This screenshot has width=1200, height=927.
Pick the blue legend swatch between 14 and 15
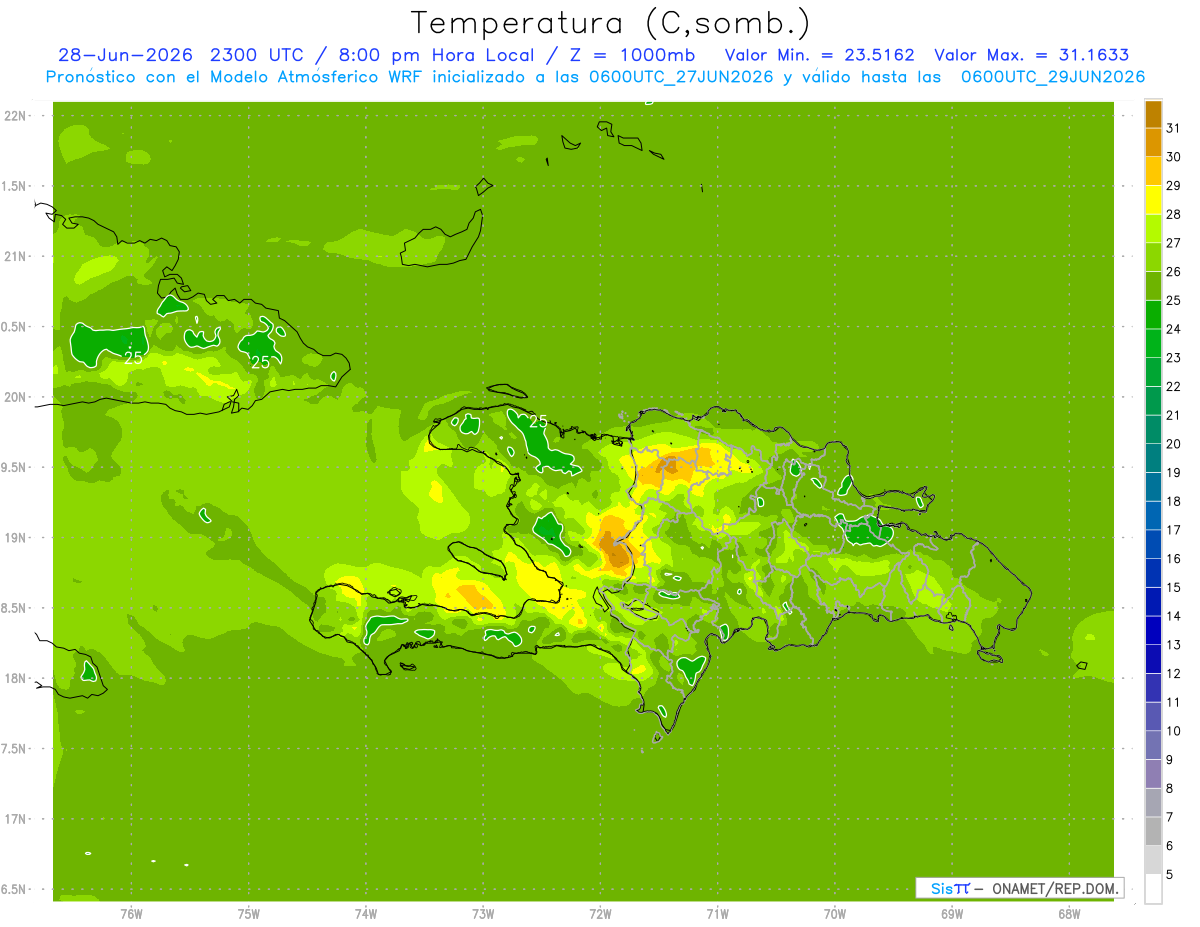1153,601
